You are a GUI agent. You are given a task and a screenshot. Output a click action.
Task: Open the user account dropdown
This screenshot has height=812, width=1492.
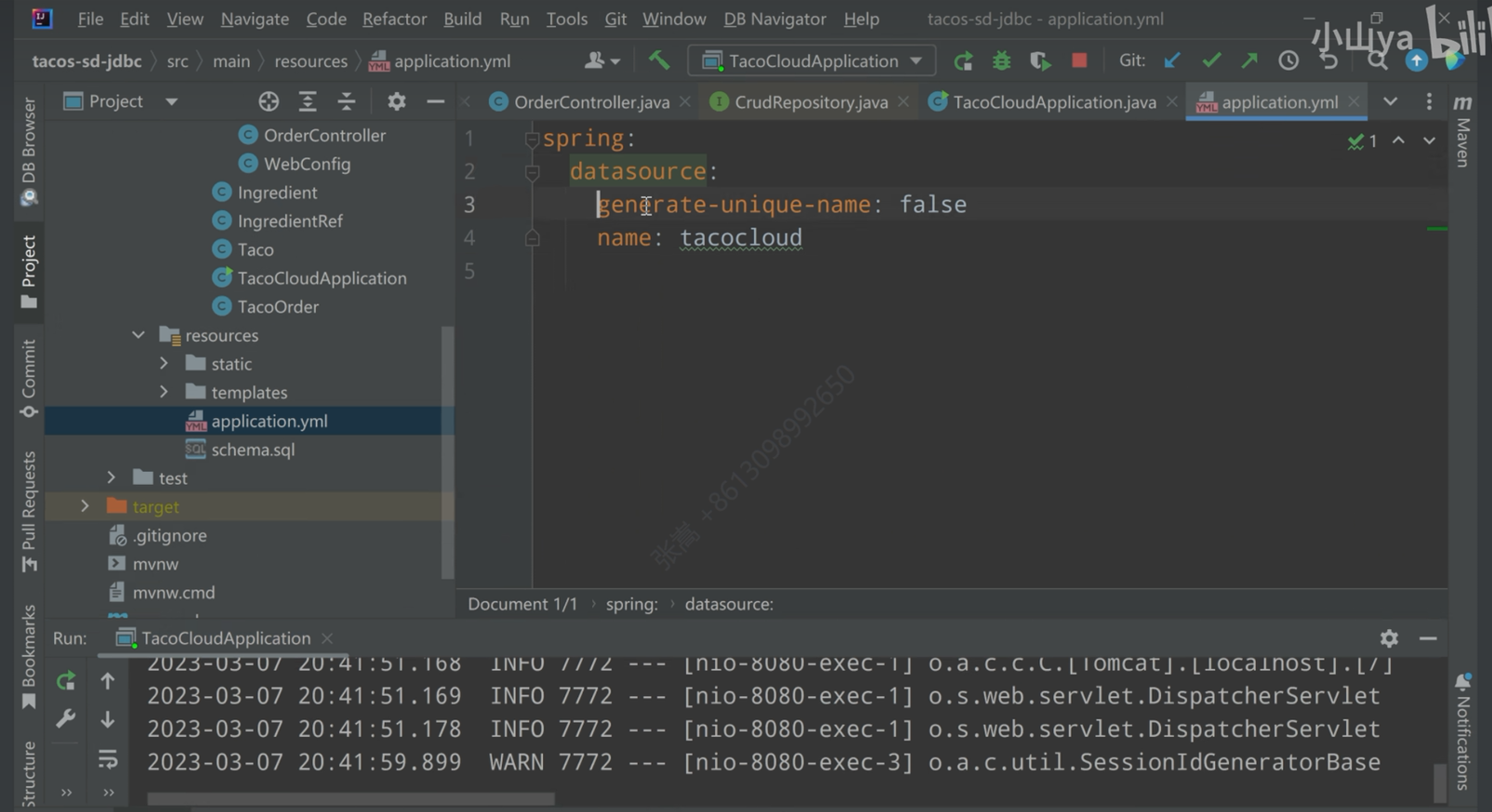(602, 61)
